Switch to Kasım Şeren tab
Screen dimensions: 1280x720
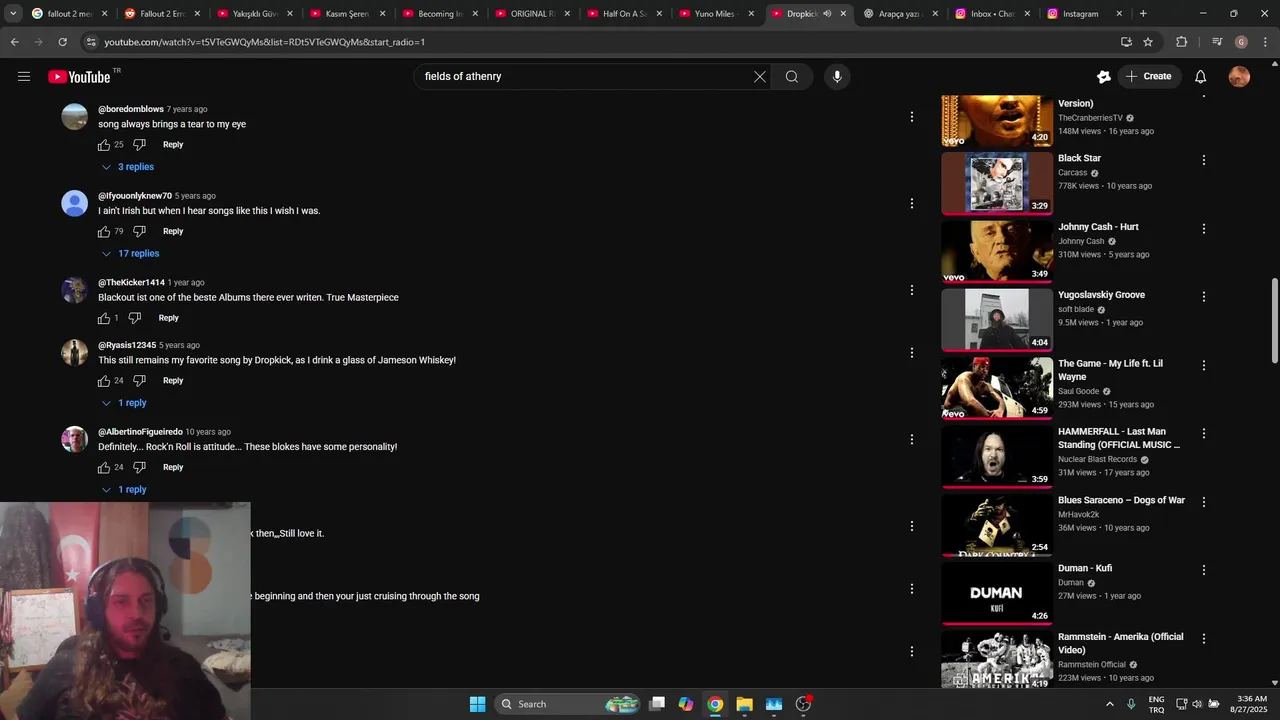pos(346,14)
